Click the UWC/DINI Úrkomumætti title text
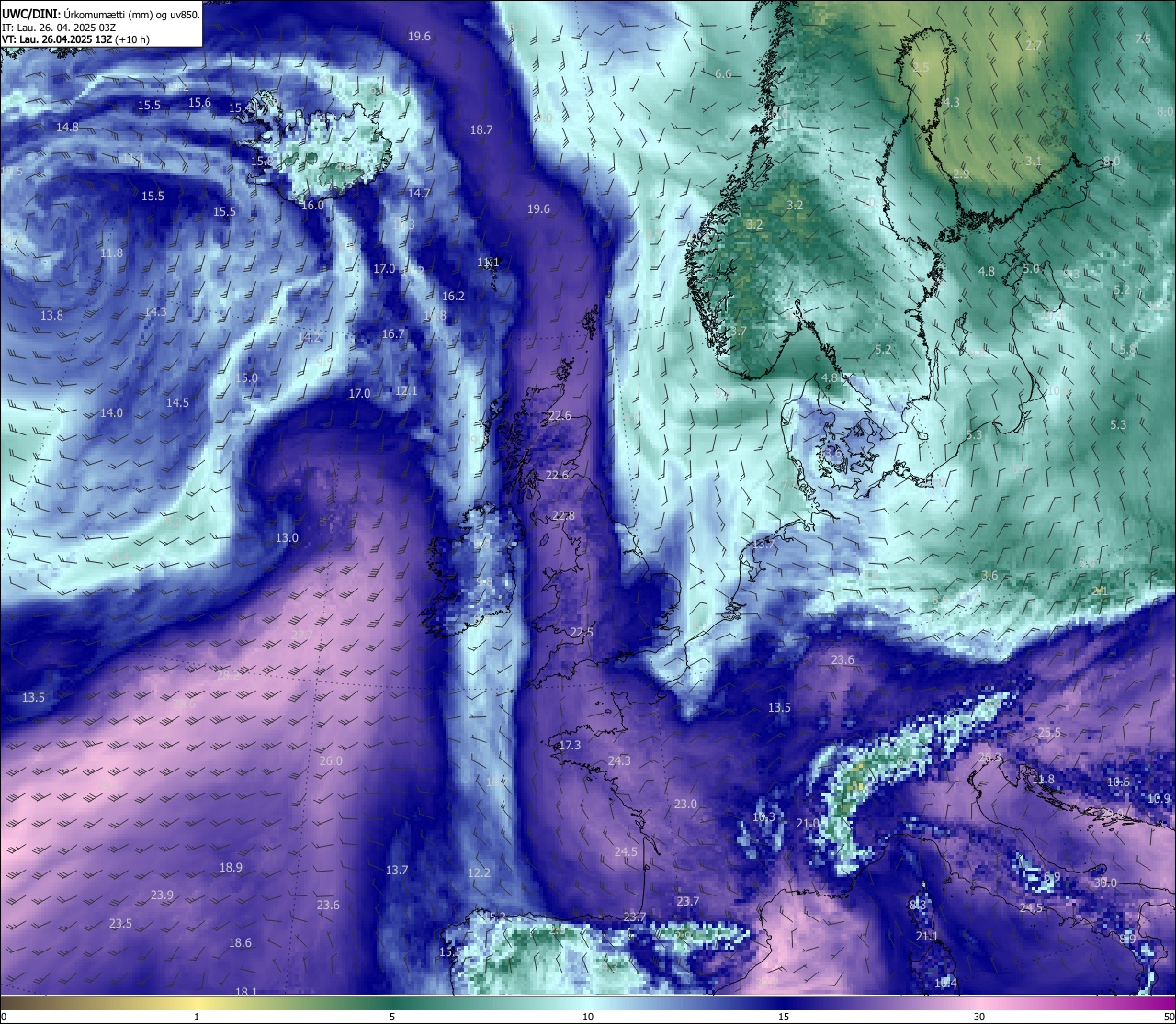Image resolution: width=1176 pixels, height=1024 pixels. pyautogui.click(x=100, y=14)
